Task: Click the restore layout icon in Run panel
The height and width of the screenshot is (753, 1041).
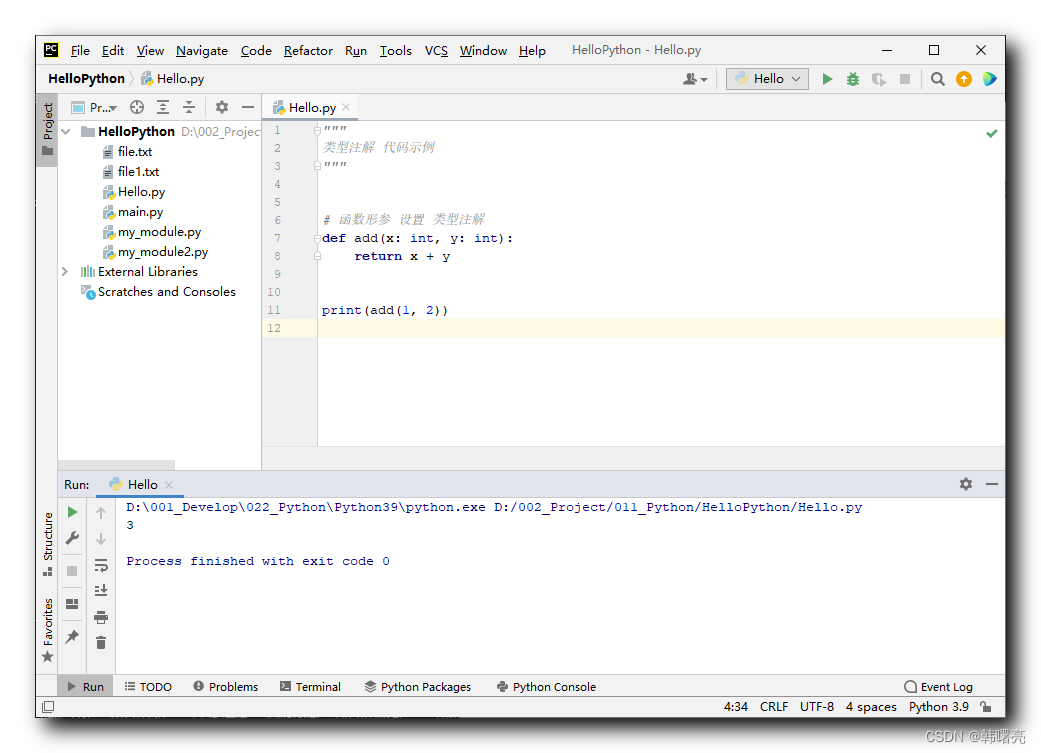Action: coord(72,604)
